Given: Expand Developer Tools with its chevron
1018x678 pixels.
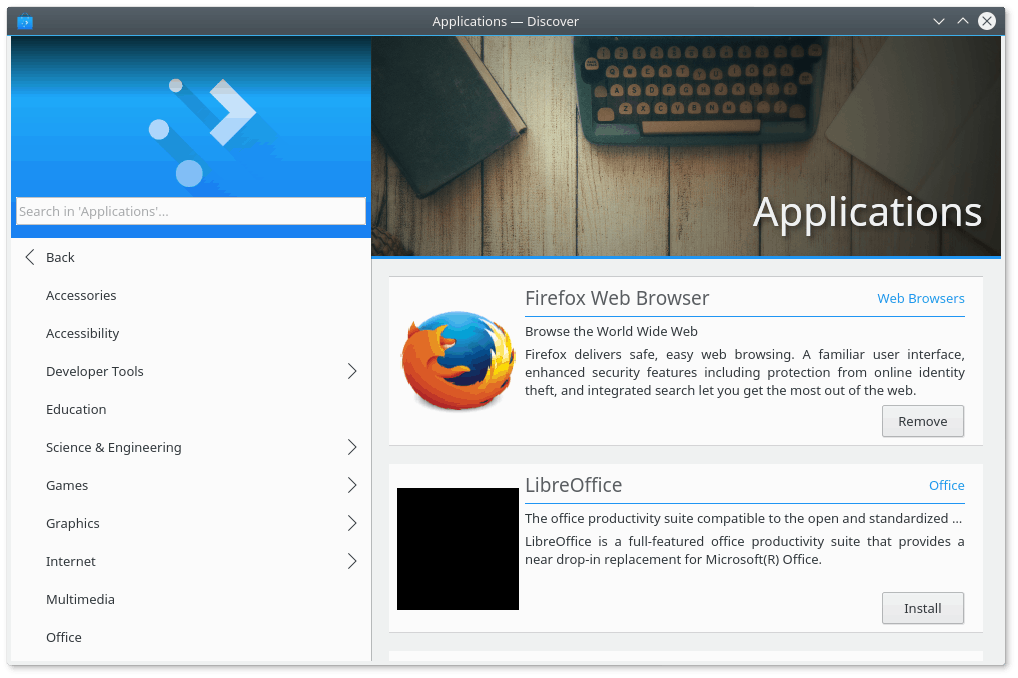Looking at the screenshot, I should (x=352, y=371).
